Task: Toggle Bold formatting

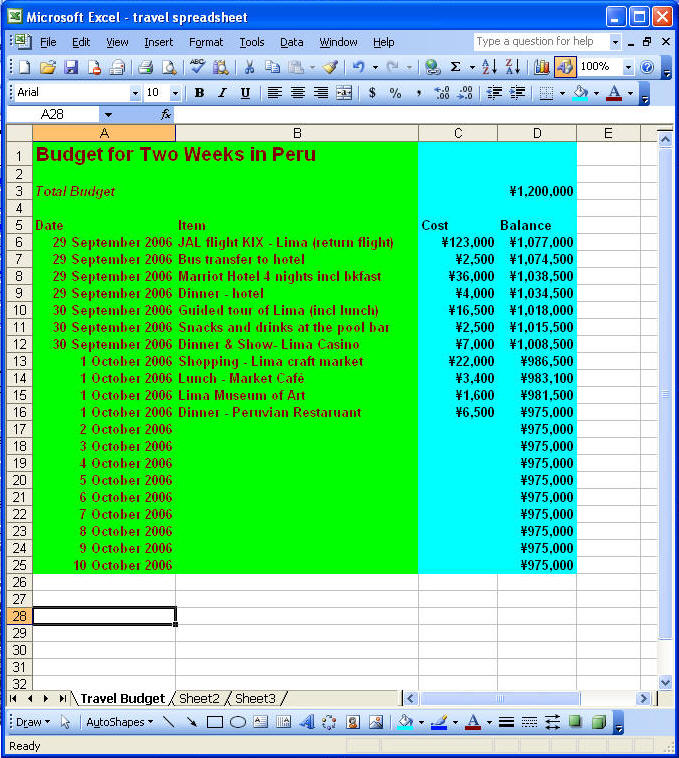Action: [x=199, y=93]
